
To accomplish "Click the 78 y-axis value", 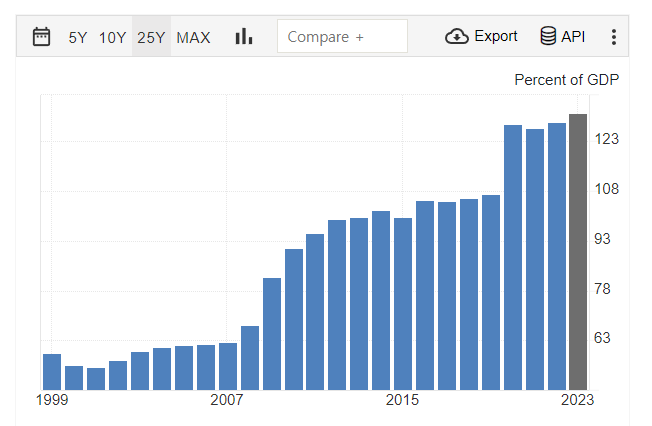I will 602,288.
